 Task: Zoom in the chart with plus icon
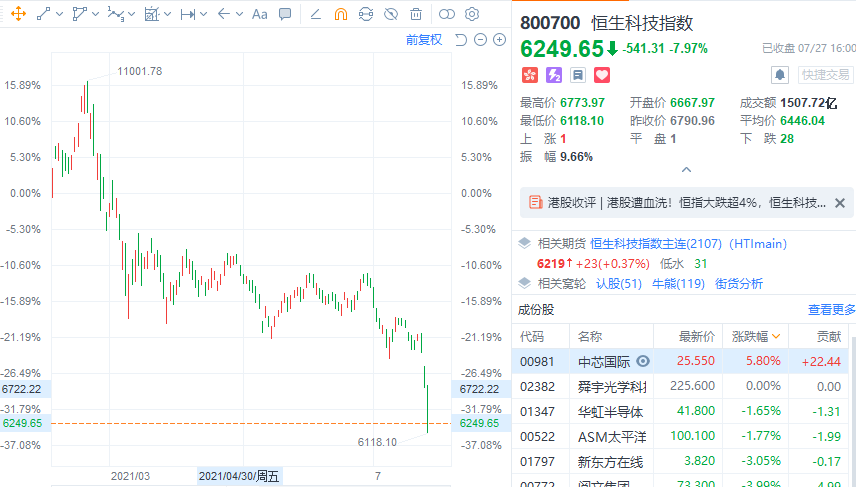(x=498, y=39)
